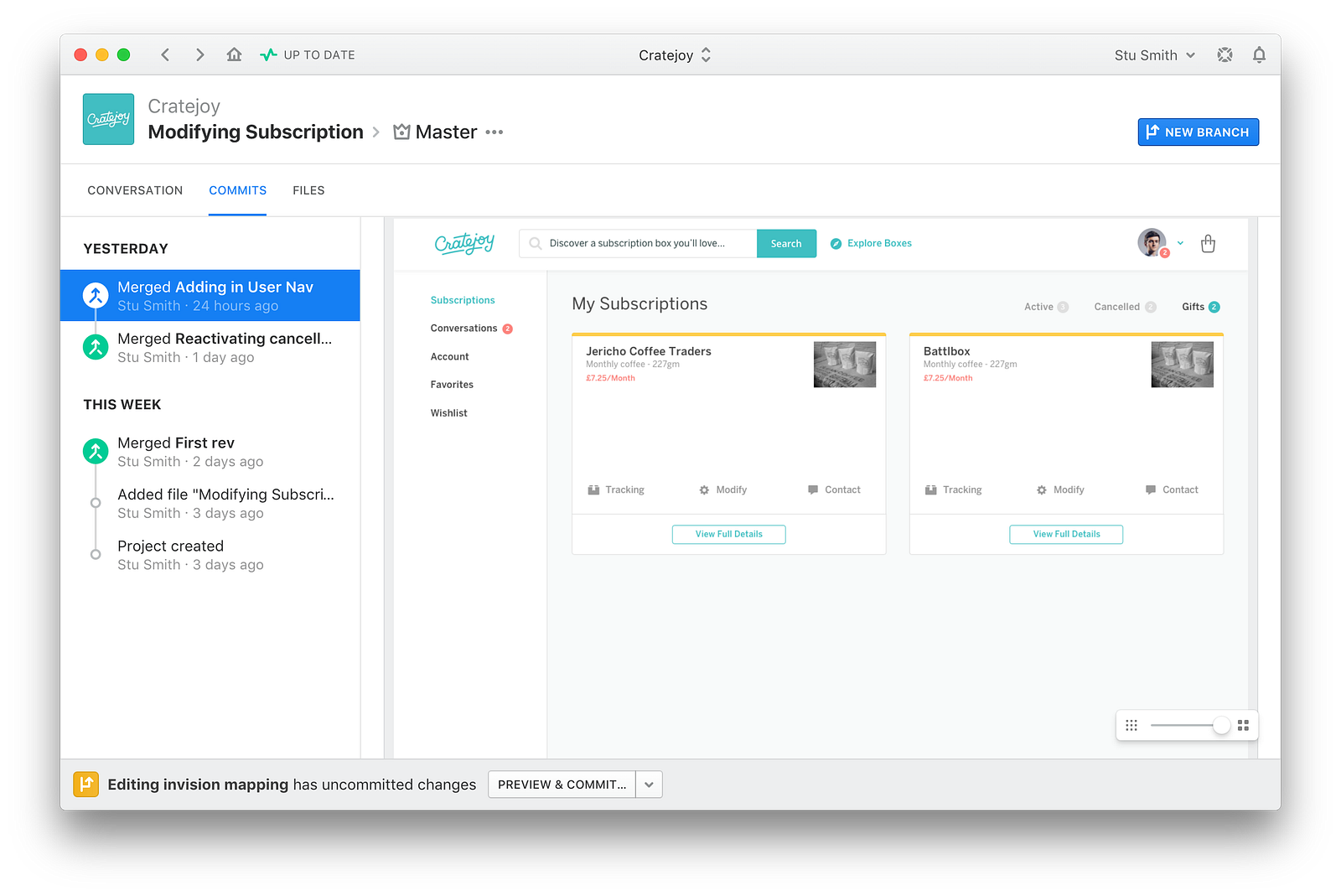Click the Search button in preview
Screen dimensions: 1341x896
(786, 243)
